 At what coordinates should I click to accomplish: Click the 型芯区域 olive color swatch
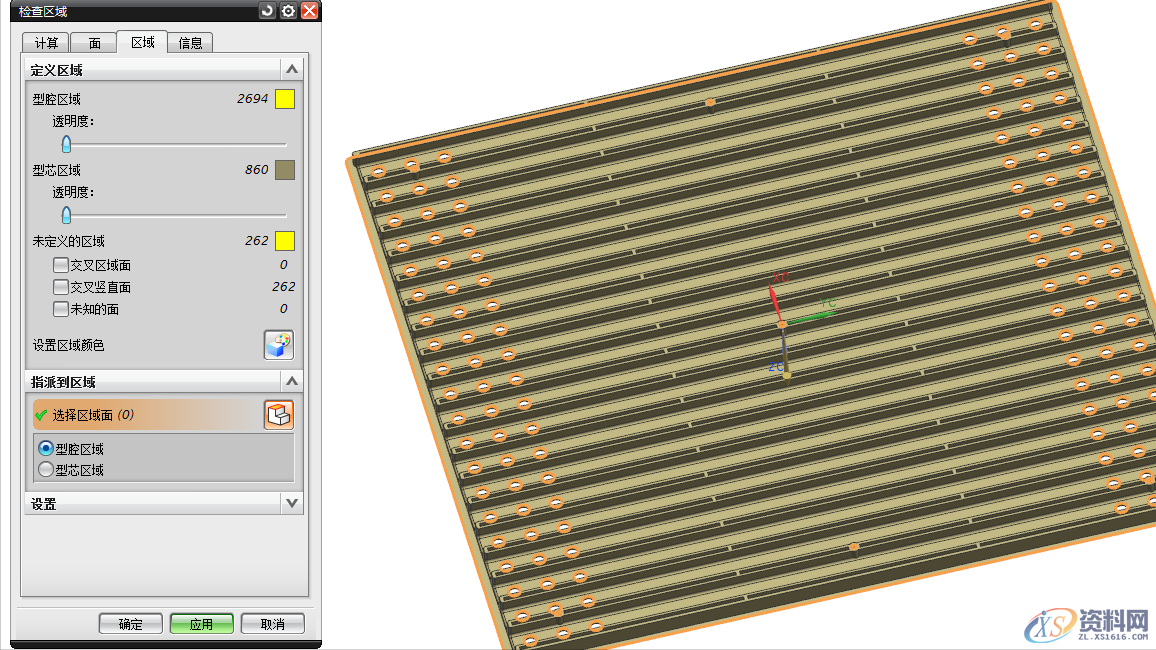pos(285,170)
